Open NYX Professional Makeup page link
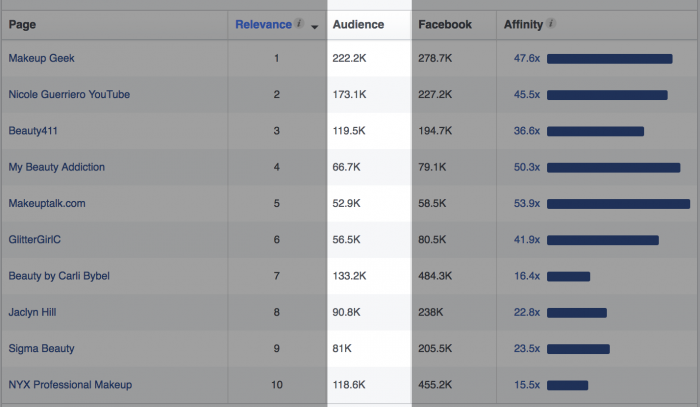The image size is (700, 407). tap(70, 385)
